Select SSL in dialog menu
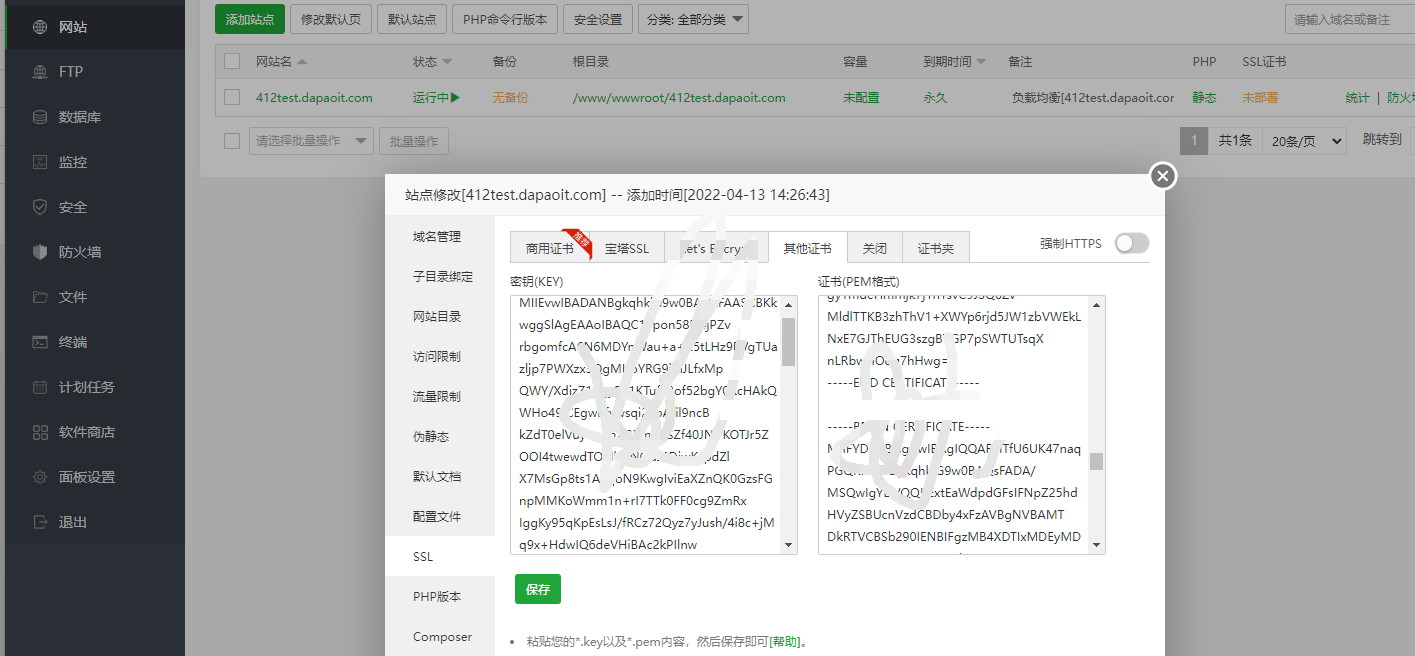Screen dimensions: 1415x656 pyautogui.click(x=440, y=556)
